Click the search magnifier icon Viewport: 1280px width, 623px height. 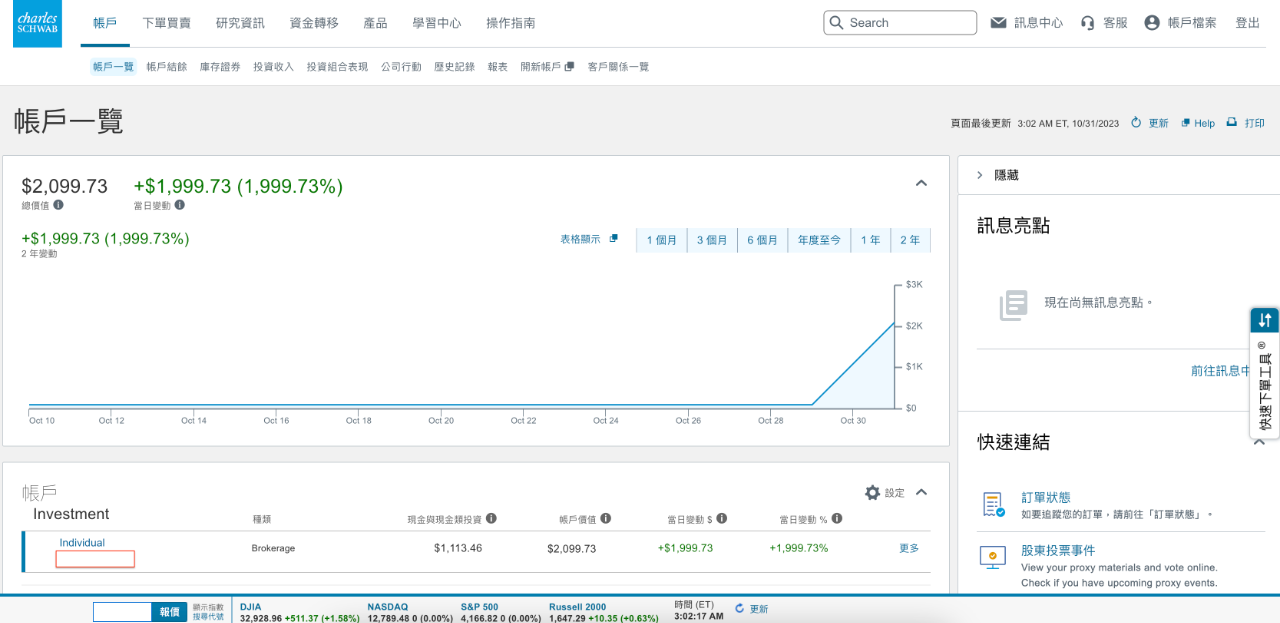pos(836,23)
